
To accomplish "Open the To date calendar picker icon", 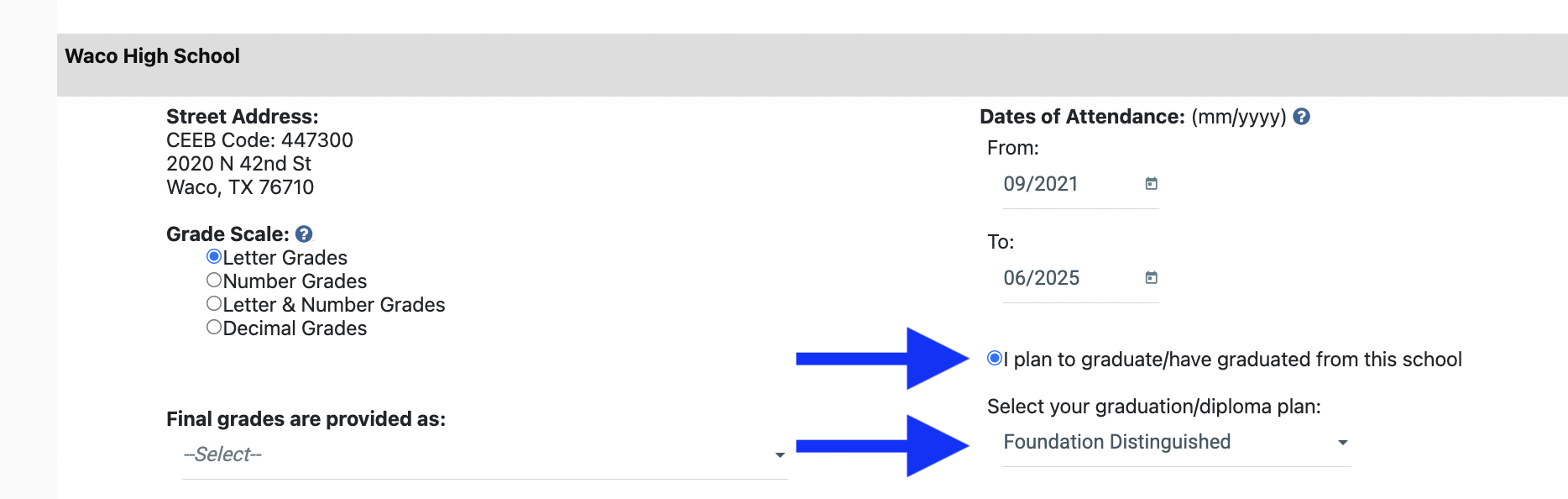I will [1152, 278].
